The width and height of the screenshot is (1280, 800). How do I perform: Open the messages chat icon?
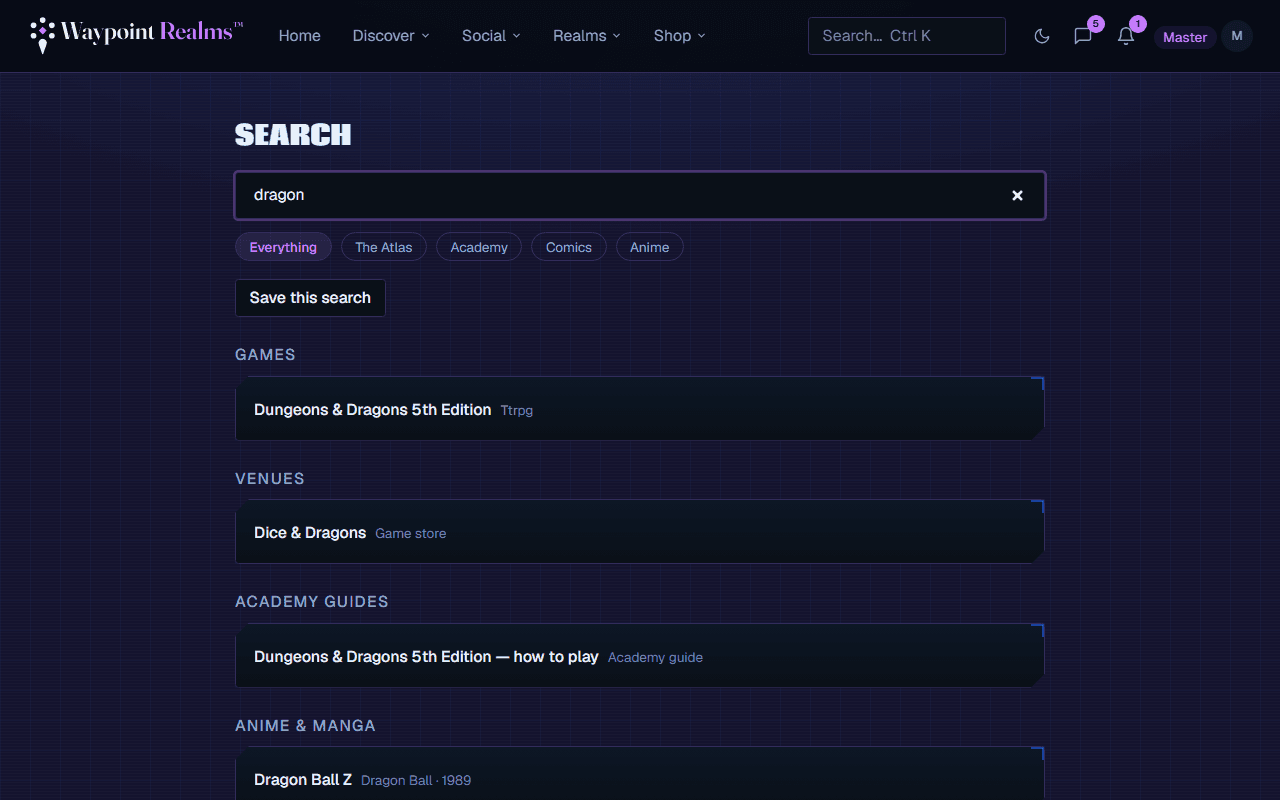(x=1083, y=36)
